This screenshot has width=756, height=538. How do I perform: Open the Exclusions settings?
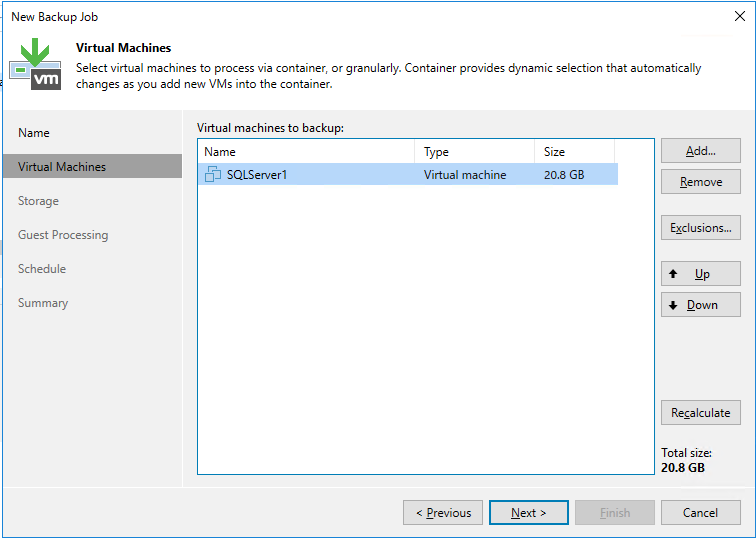coord(701,228)
